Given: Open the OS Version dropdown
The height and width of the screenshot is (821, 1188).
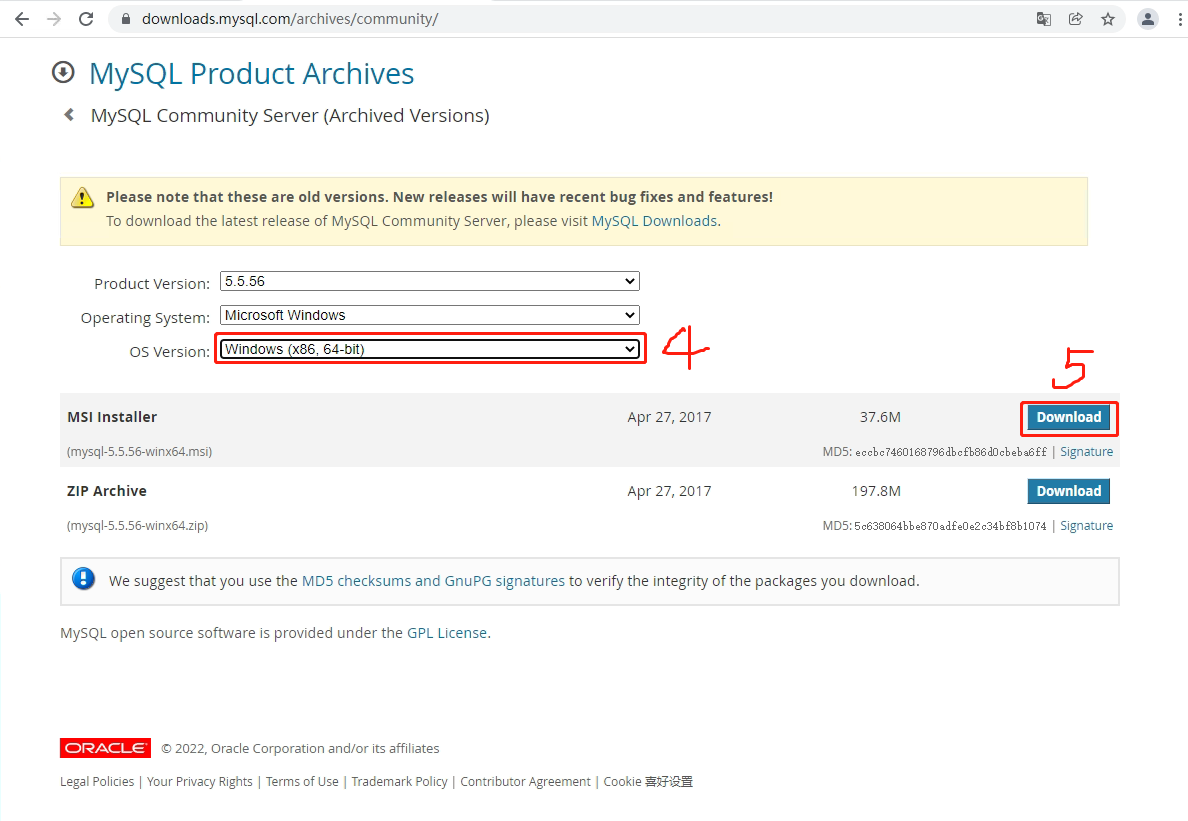Looking at the screenshot, I should pos(430,349).
